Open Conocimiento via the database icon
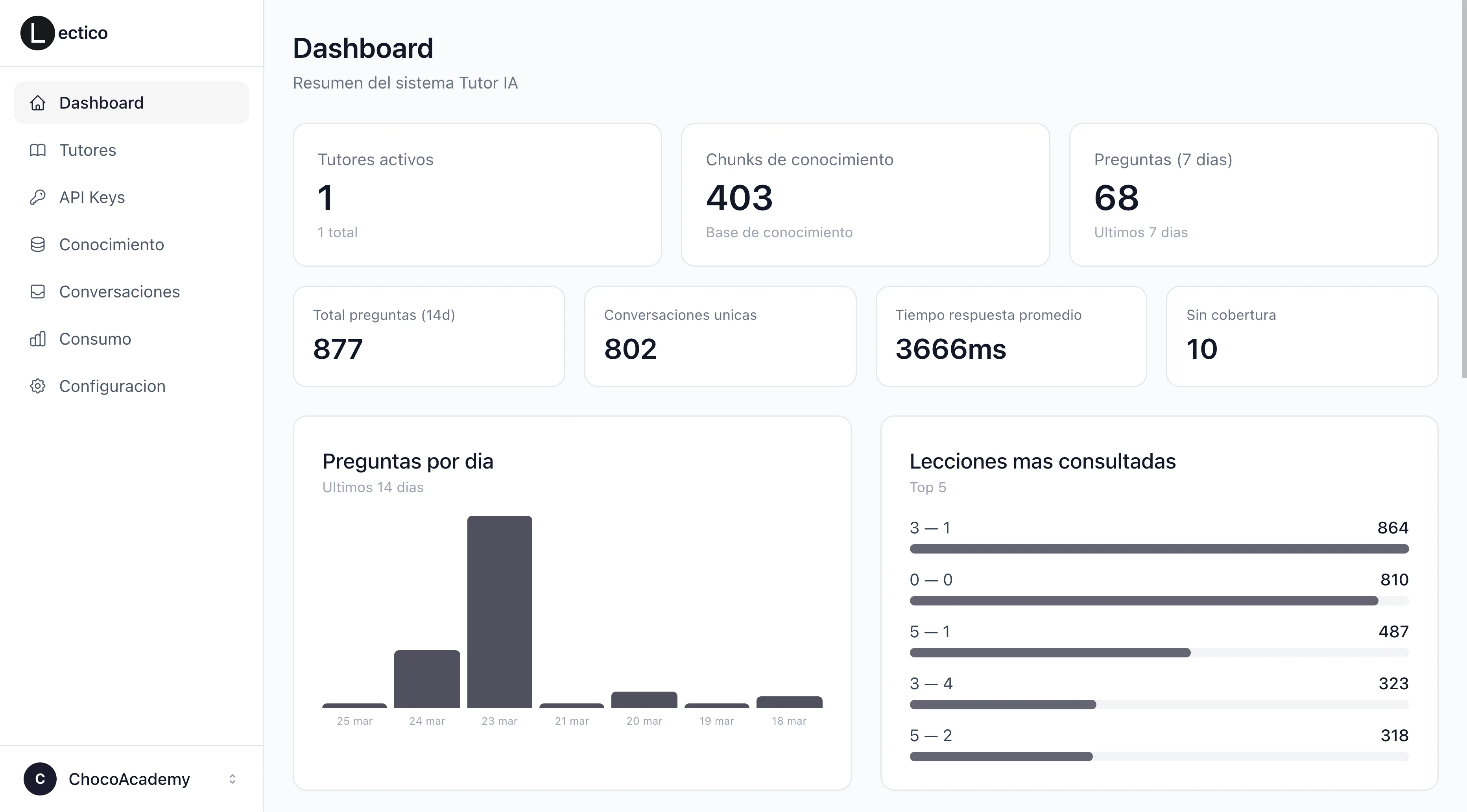The height and width of the screenshot is (812, 1467). click(x=38, y=244)
